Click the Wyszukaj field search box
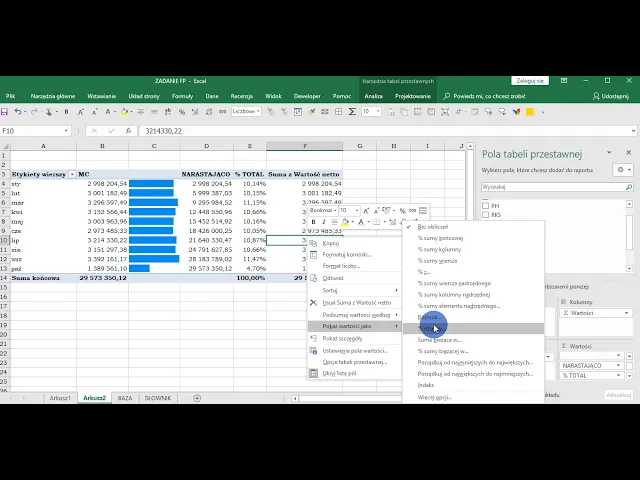Image resolution: width=640 pixels, height=480 pixels. point(550,187)
